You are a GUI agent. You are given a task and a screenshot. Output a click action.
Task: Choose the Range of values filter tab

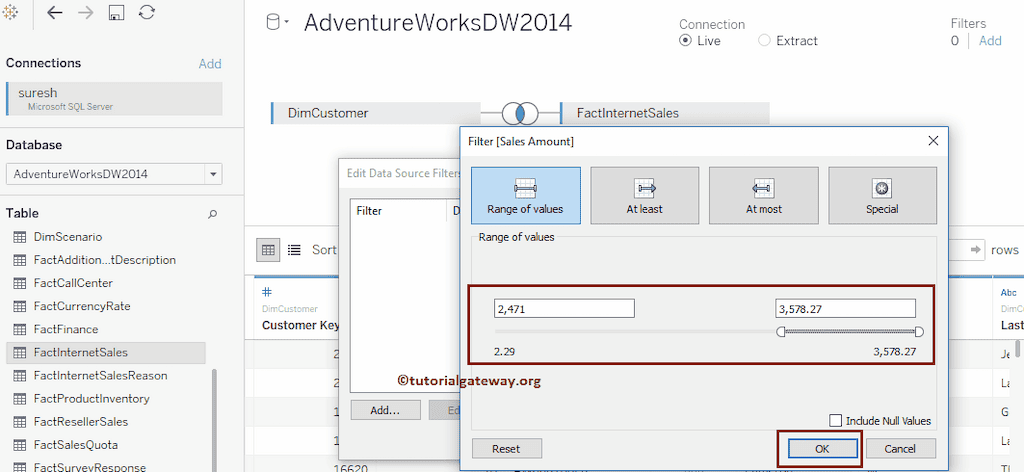[x=526, y=195]
